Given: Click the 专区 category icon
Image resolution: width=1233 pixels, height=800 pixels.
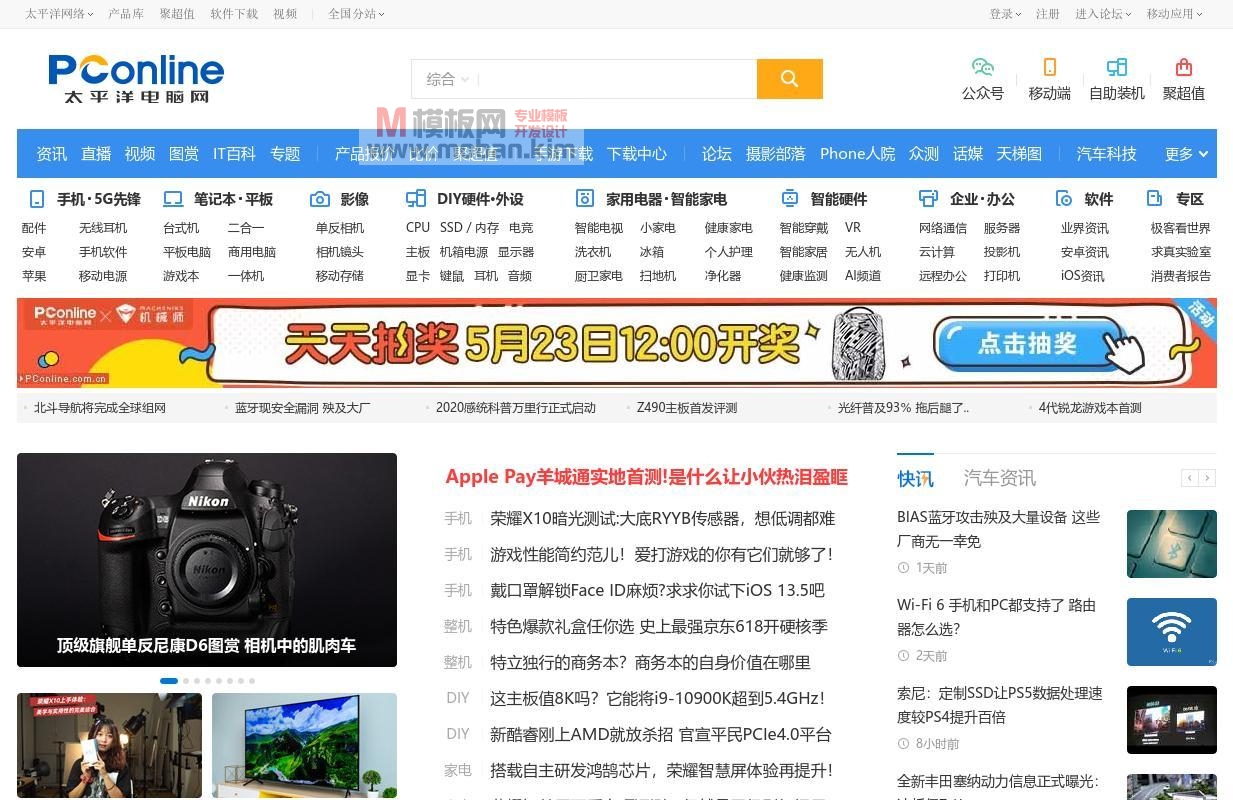Looking at the screenshot, I should (1155, 198).
